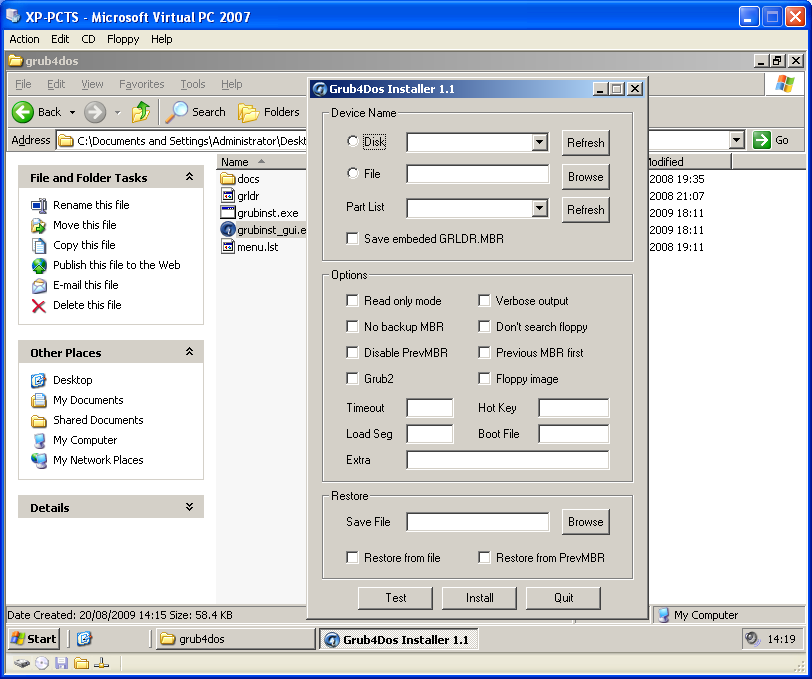Open My Computer icon in Other Places
Screen dimensions: 812x679
[x=39, y=440]
